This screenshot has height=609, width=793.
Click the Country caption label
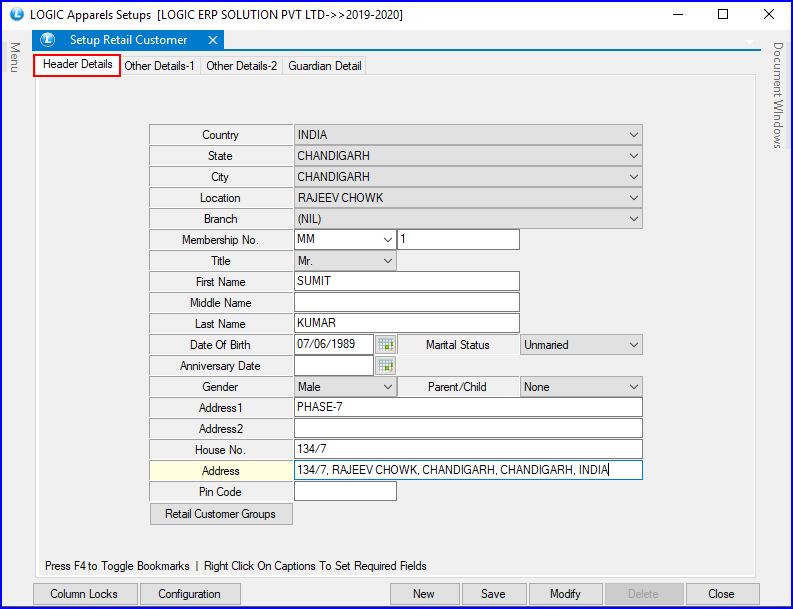click(x=221, y=135)
